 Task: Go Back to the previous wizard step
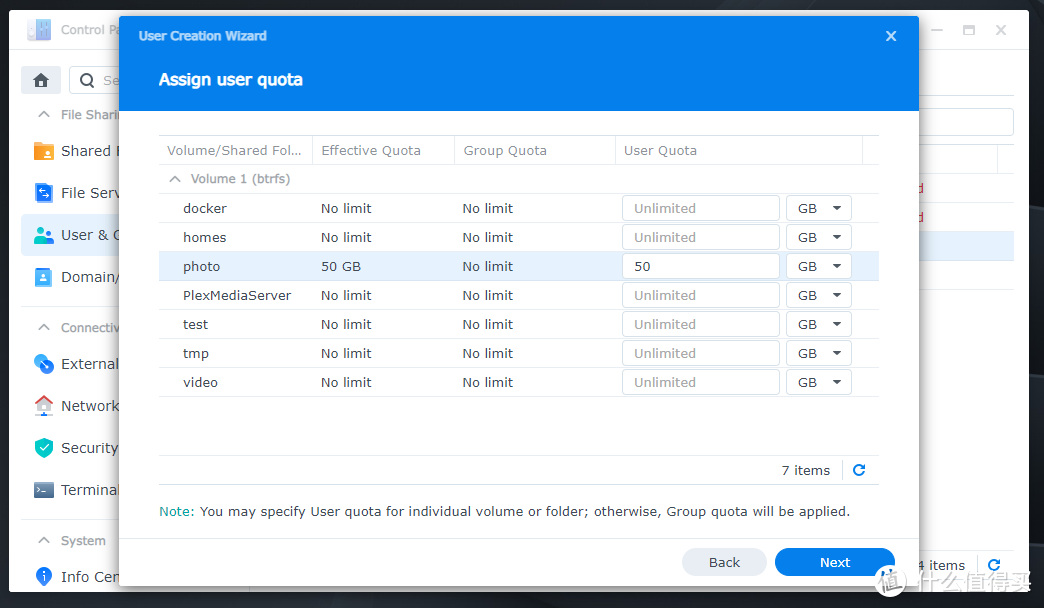tap(724, 562)
